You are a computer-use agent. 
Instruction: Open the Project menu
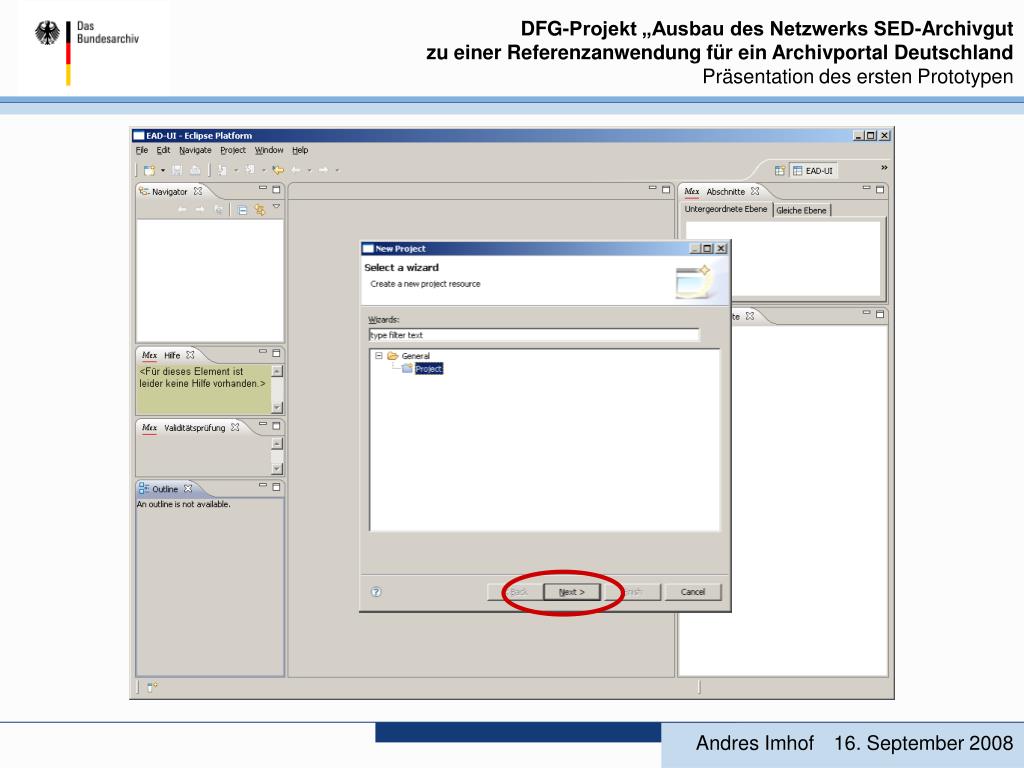(232, 150)
